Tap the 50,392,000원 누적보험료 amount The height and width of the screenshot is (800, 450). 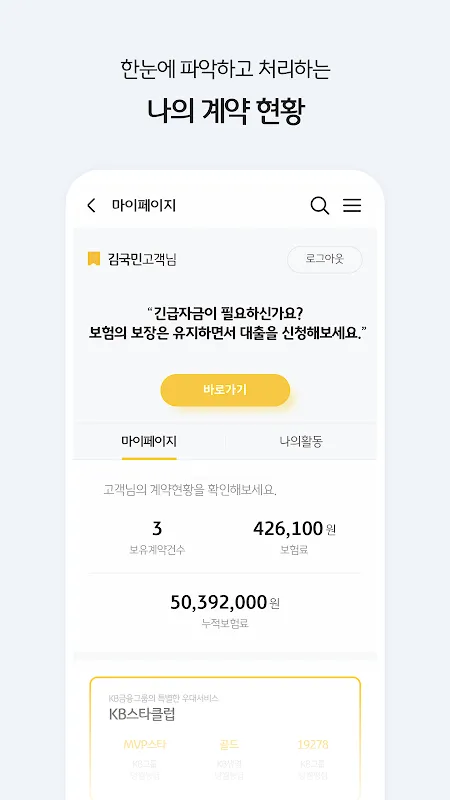[x=225, y=603]
